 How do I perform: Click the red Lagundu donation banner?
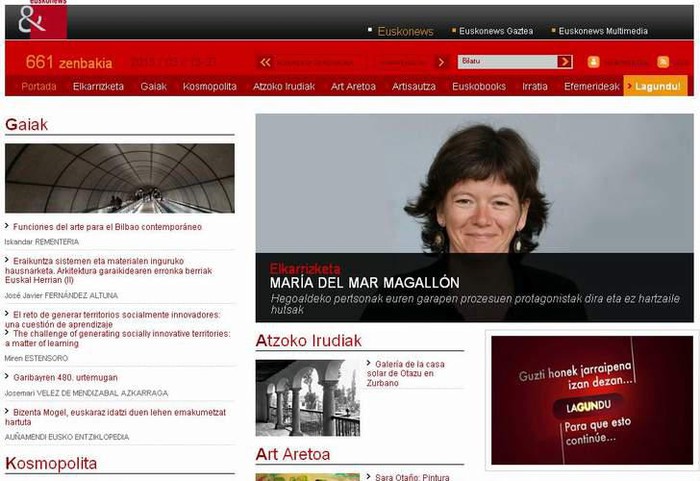coord(592,400)
